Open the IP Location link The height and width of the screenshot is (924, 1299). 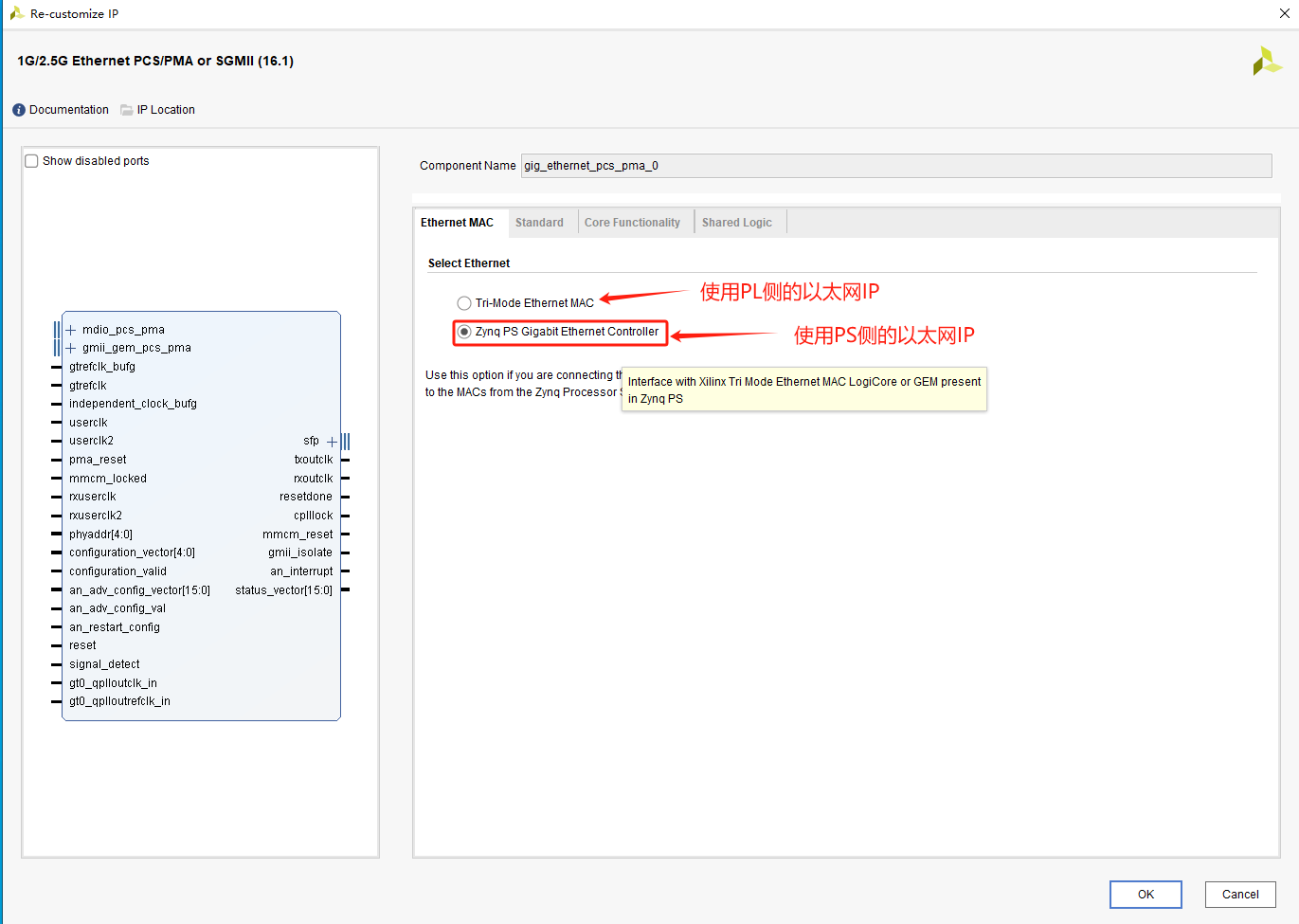[x=166, y=110]
